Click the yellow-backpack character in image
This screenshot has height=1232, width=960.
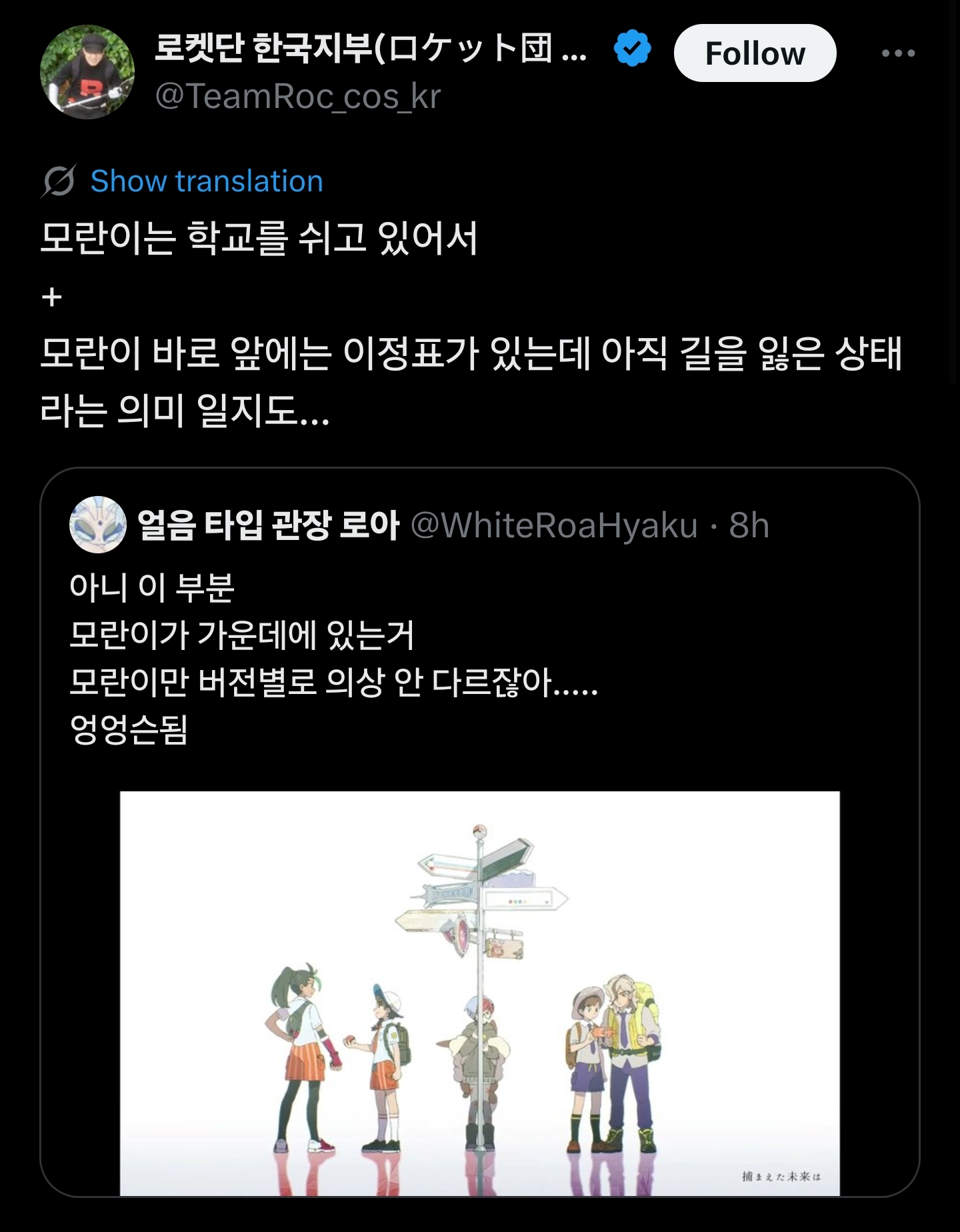[627, 1063]
